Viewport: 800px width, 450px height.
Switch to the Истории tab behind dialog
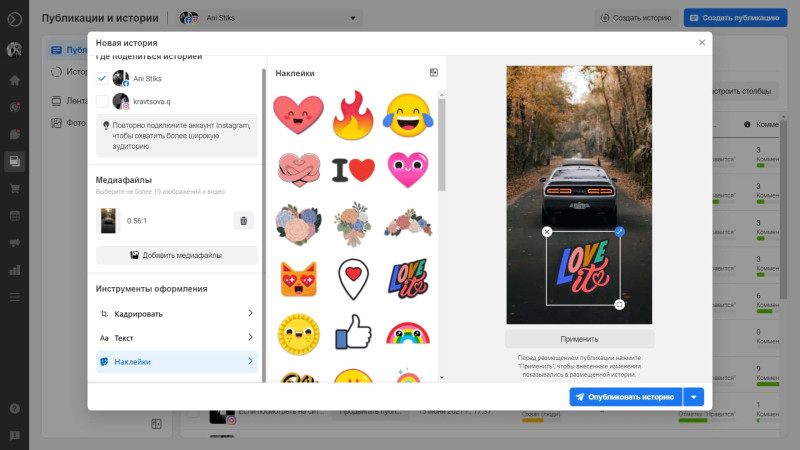pos(69,72)
